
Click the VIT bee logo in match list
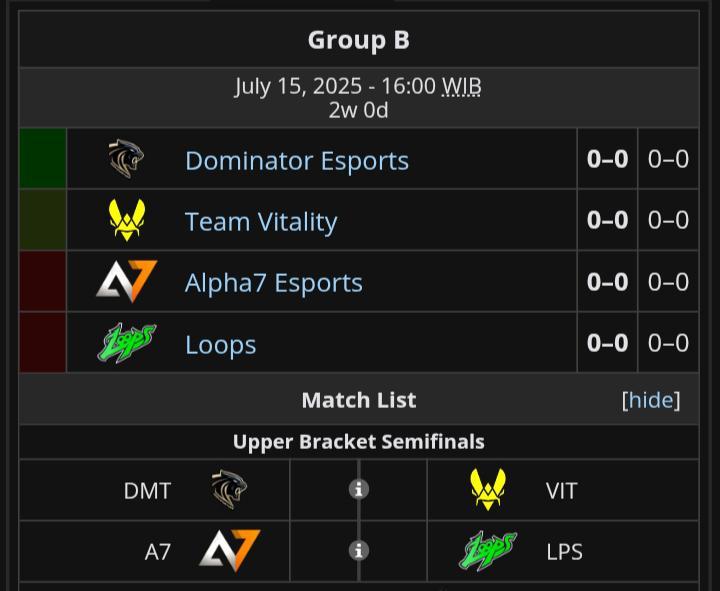tap(488, 490)
